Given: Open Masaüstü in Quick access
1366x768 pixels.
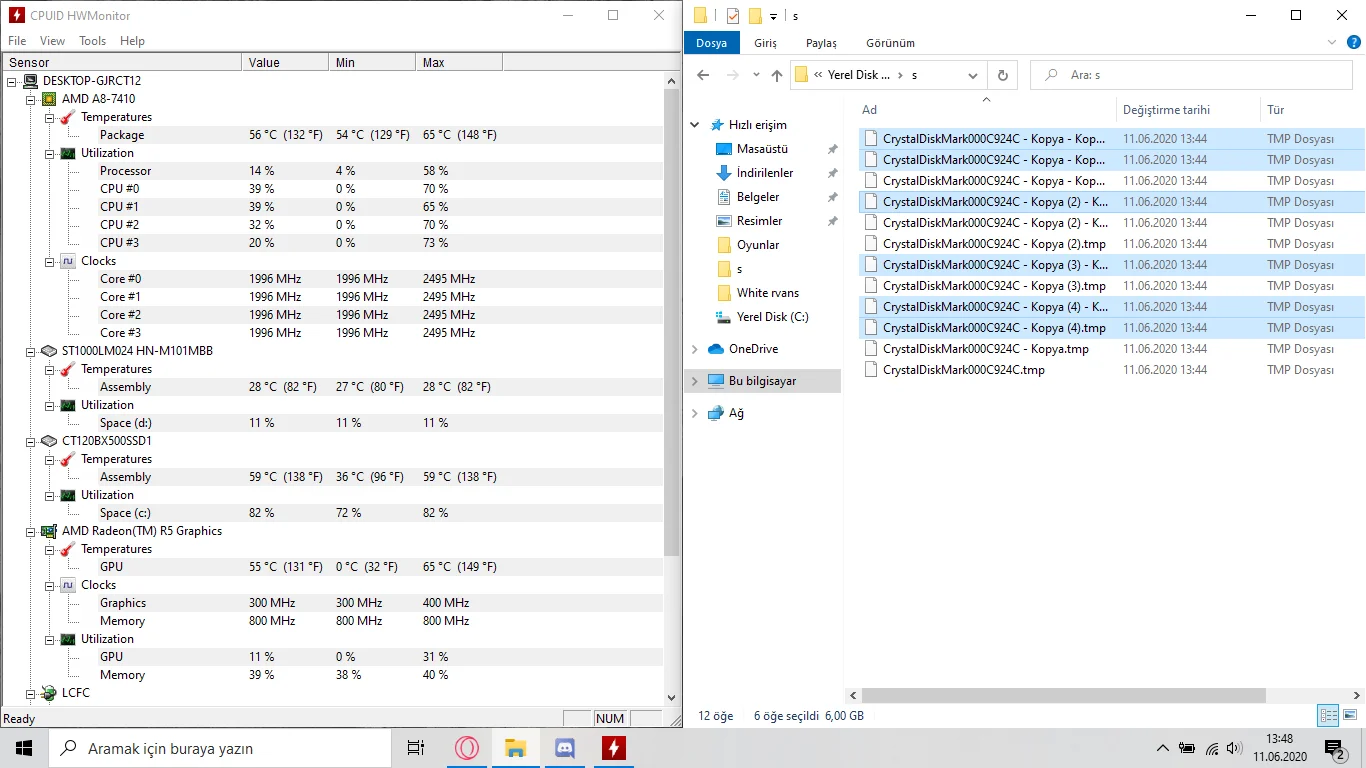Looking at the screenshot, I should point(763,149).
